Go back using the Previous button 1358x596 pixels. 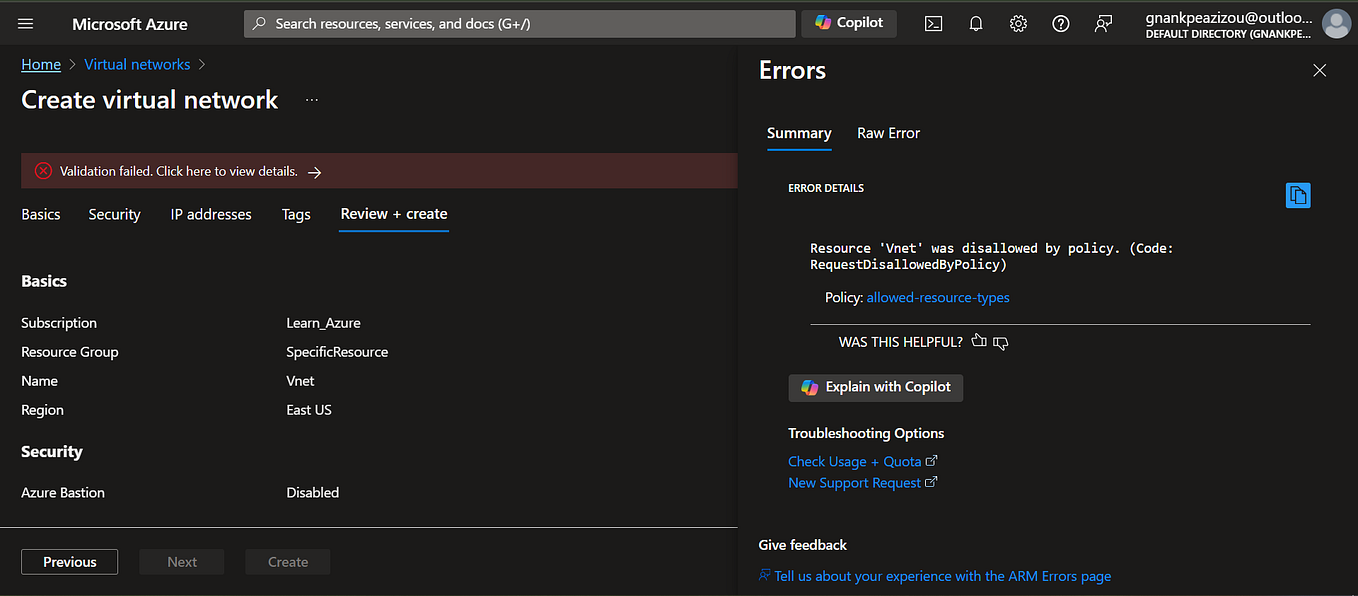(69, 561)
